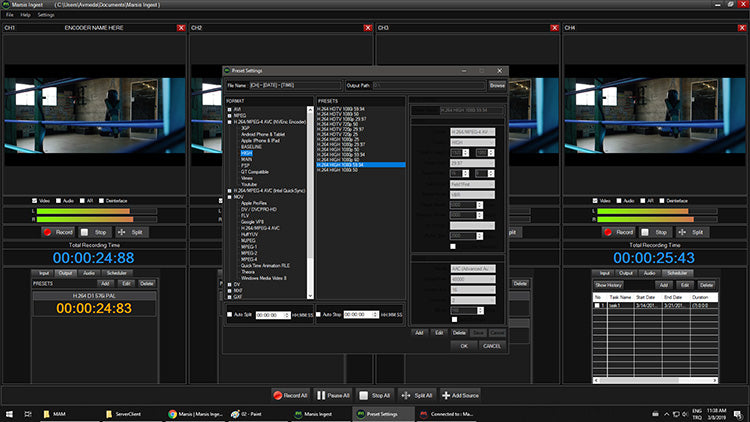
Task: Click the Split button on CH1
Action: (134, 231)
